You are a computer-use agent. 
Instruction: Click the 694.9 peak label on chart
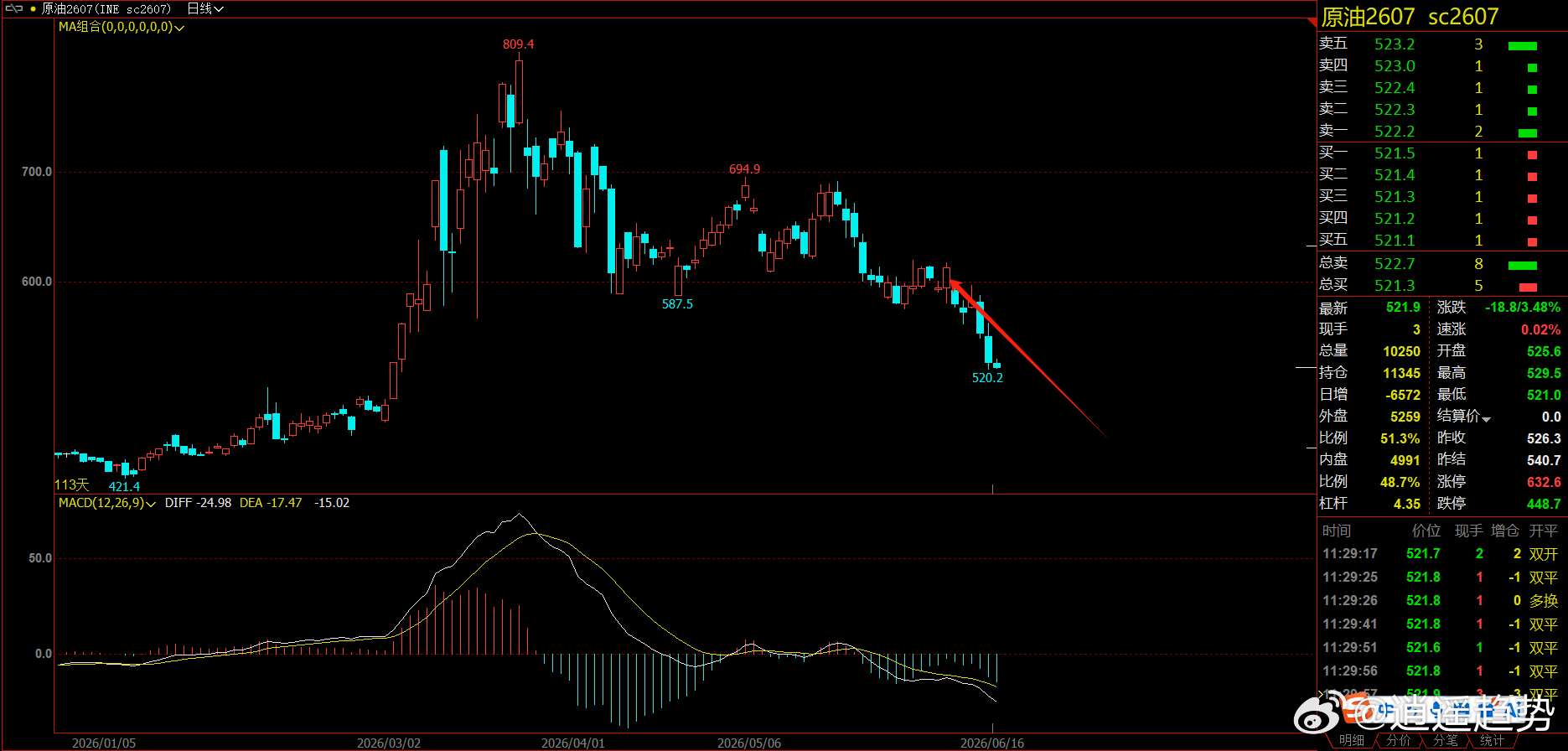tap(744, 169)
